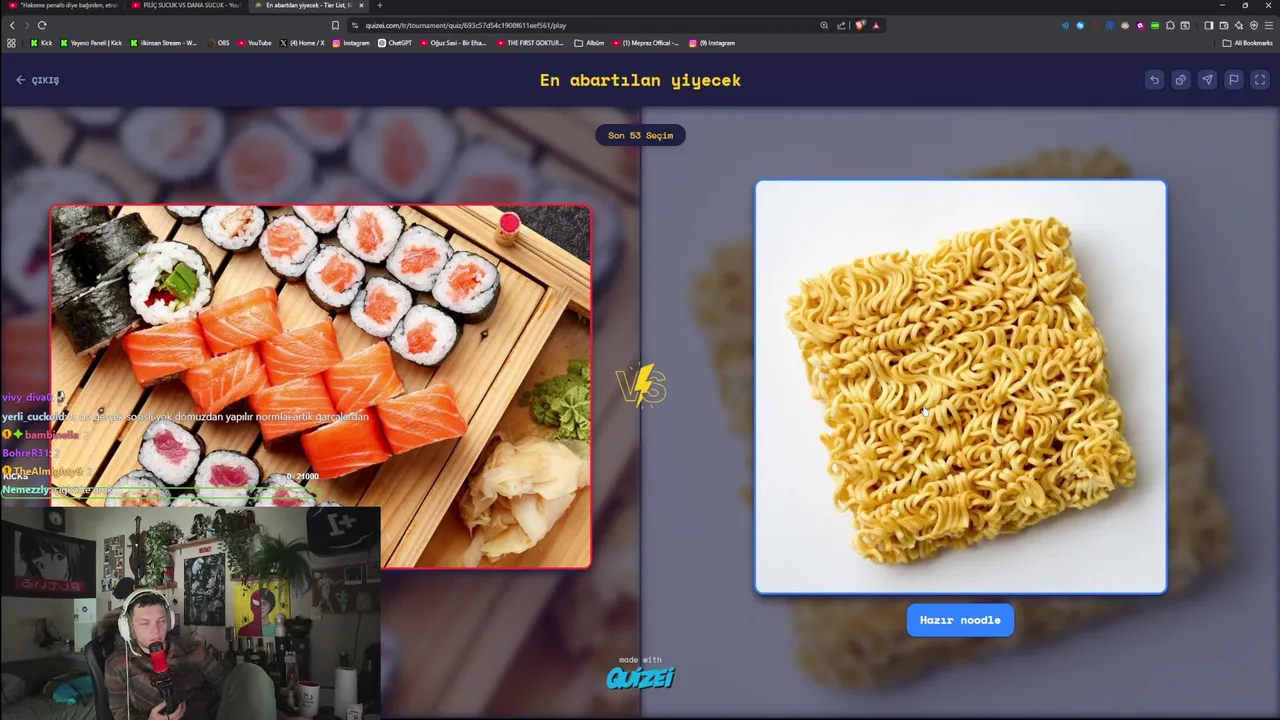Open the Brave wallet icon

click(x=1223, y=25)
